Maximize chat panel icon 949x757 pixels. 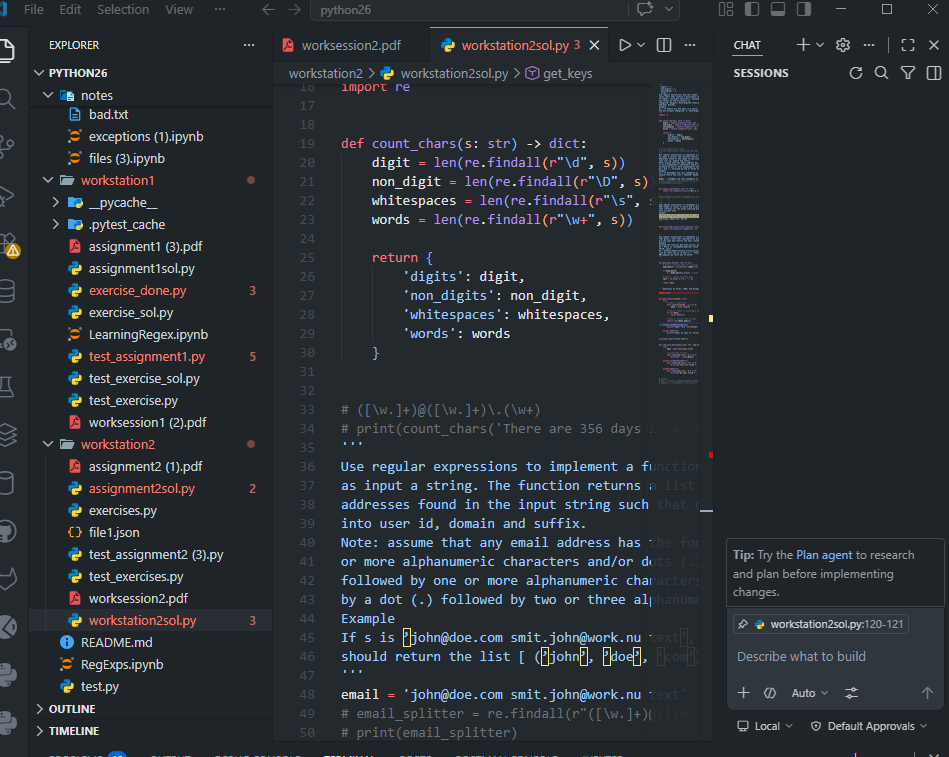pos(907,45)
